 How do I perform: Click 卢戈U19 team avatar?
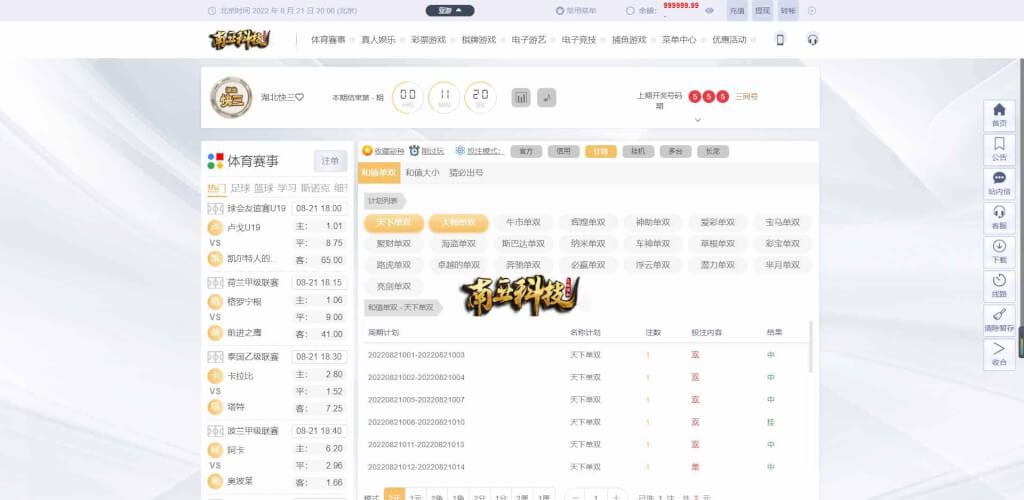[x=215, y=227]
